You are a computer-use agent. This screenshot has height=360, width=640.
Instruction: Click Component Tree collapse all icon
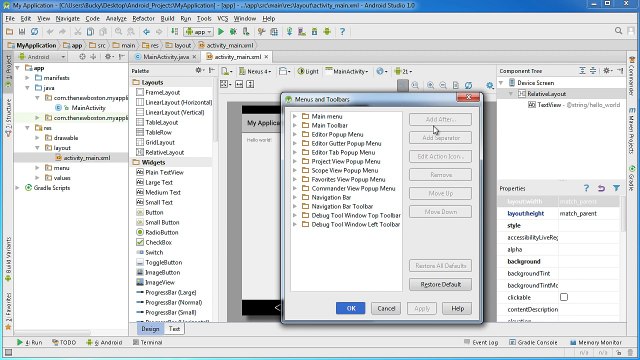tap(593, 71)
